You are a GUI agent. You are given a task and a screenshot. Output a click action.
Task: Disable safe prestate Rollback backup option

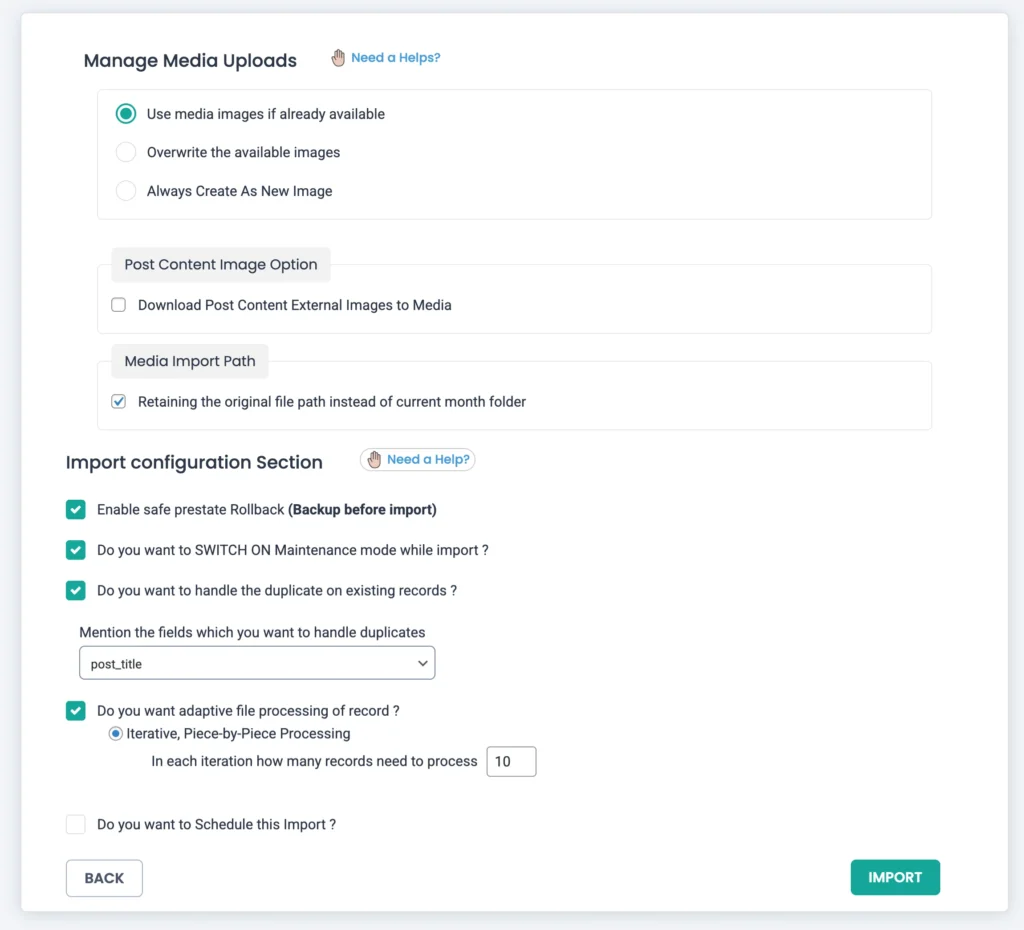pyautogui.click(x=75, y=509)
